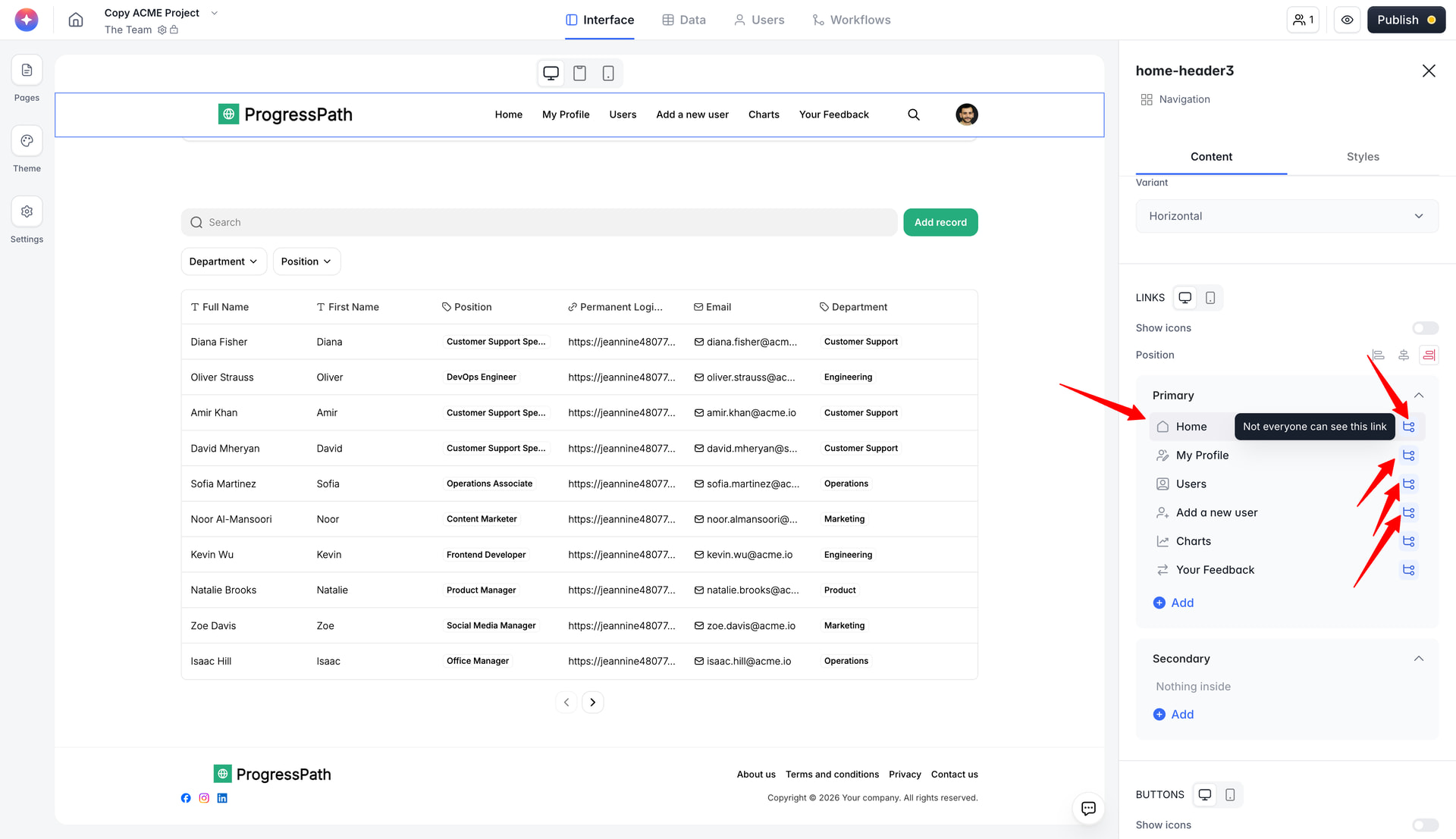Collapse the Primary links section

tap(1418, 396)
